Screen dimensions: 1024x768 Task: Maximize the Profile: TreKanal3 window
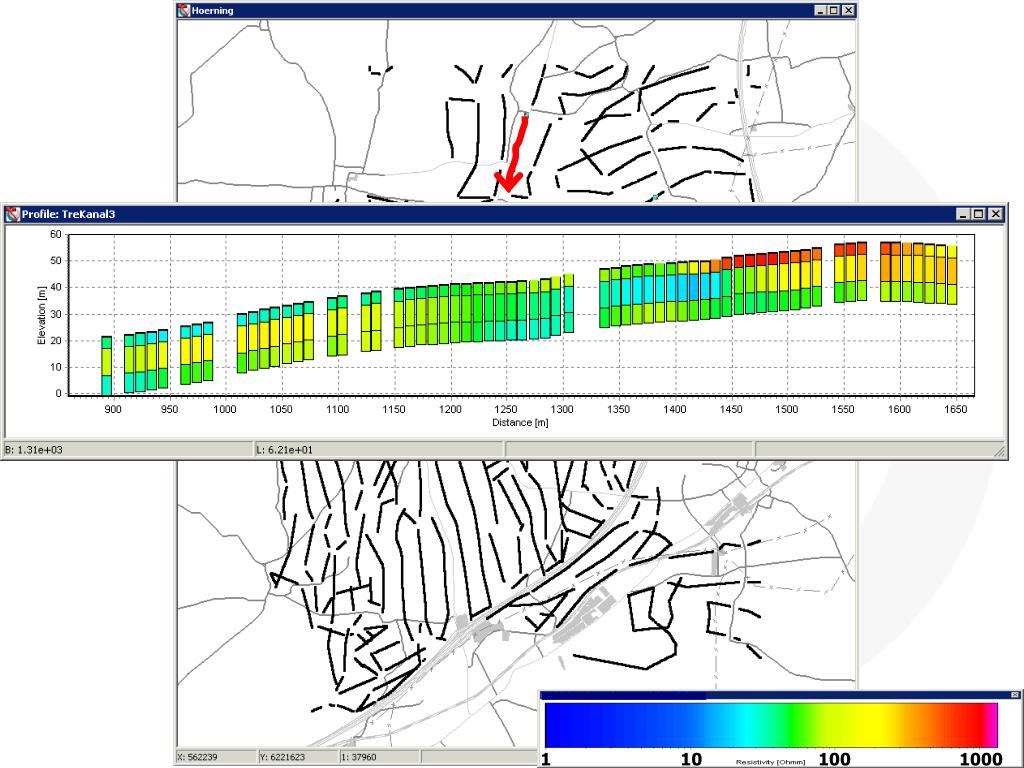(978, 214)
